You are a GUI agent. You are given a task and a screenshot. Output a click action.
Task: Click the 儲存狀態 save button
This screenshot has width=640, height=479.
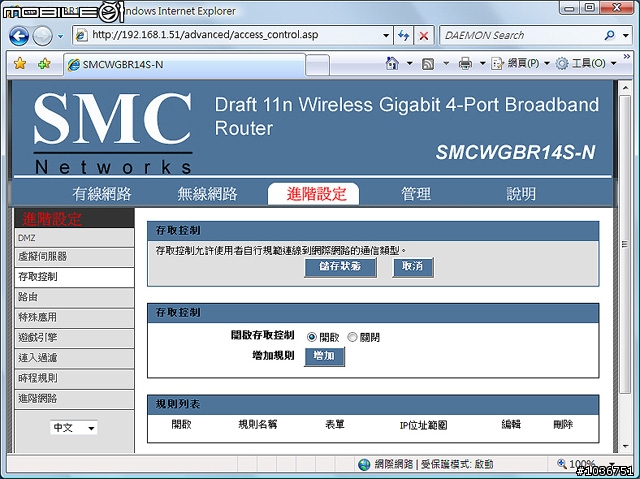pos(340,267)
